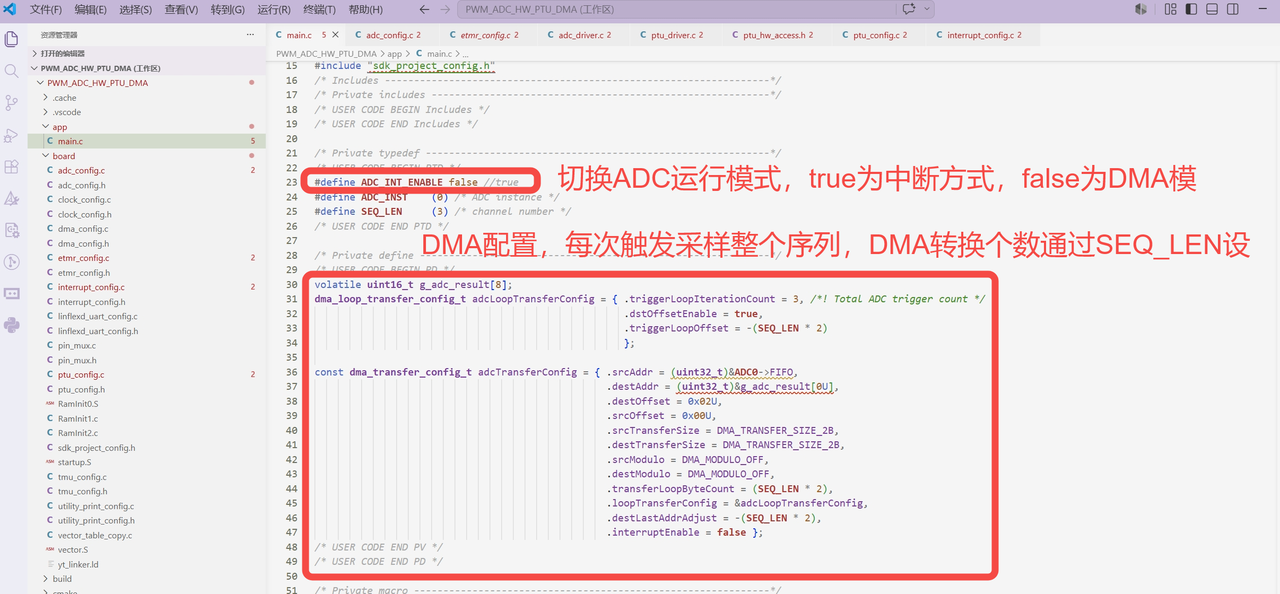Open 文件(F) menu
This screenshot has width=1280, height=594.
click(x=46, y=9)
